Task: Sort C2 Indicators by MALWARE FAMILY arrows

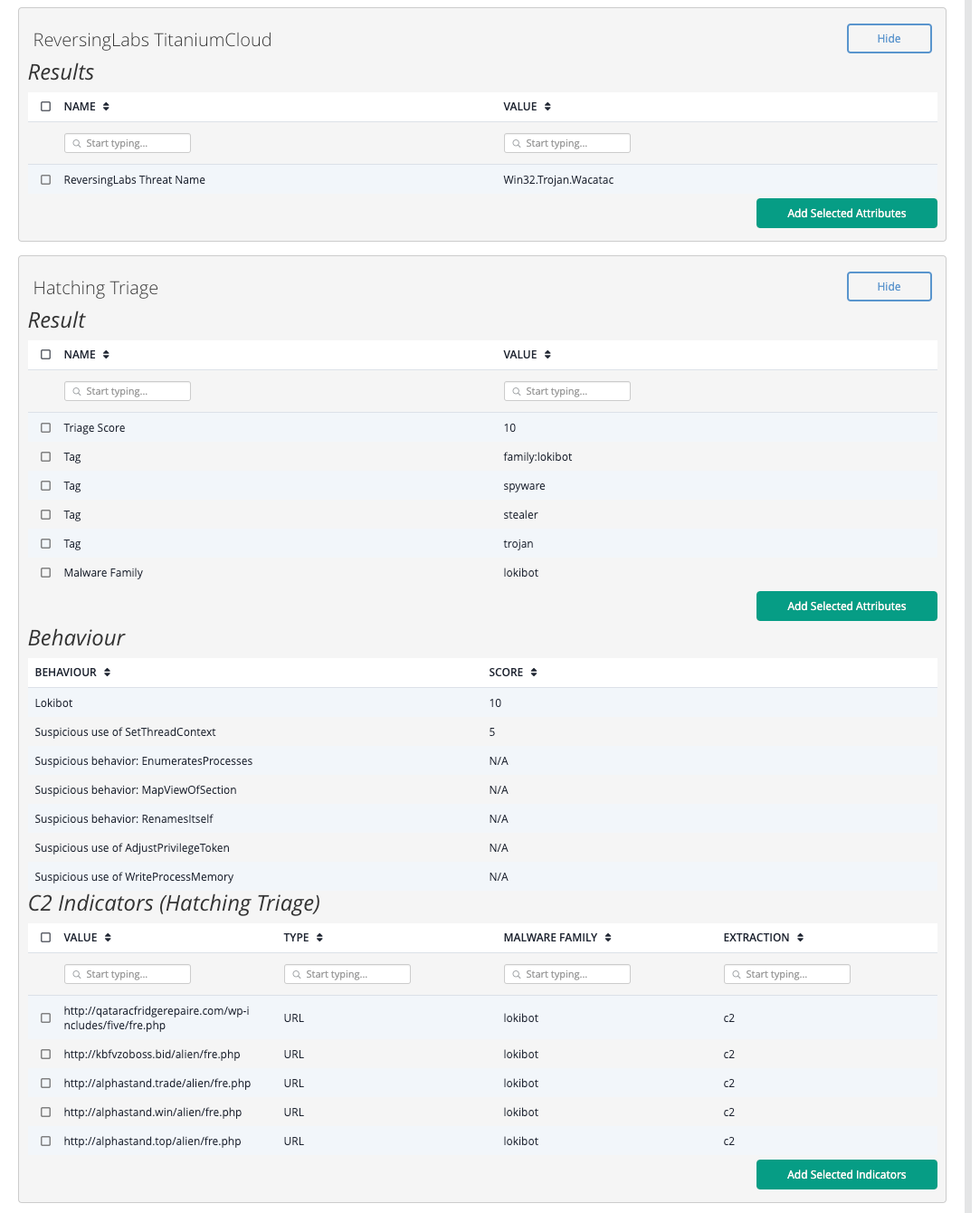Action: (x=608, y=938)
